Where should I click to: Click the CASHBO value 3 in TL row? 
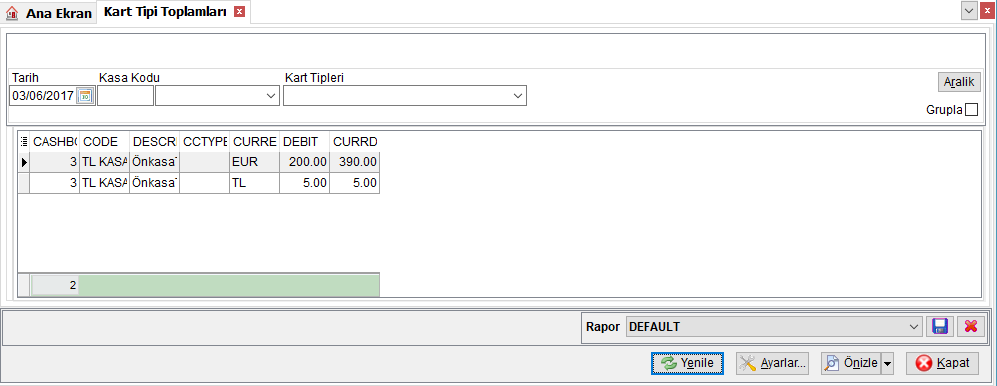55,183
